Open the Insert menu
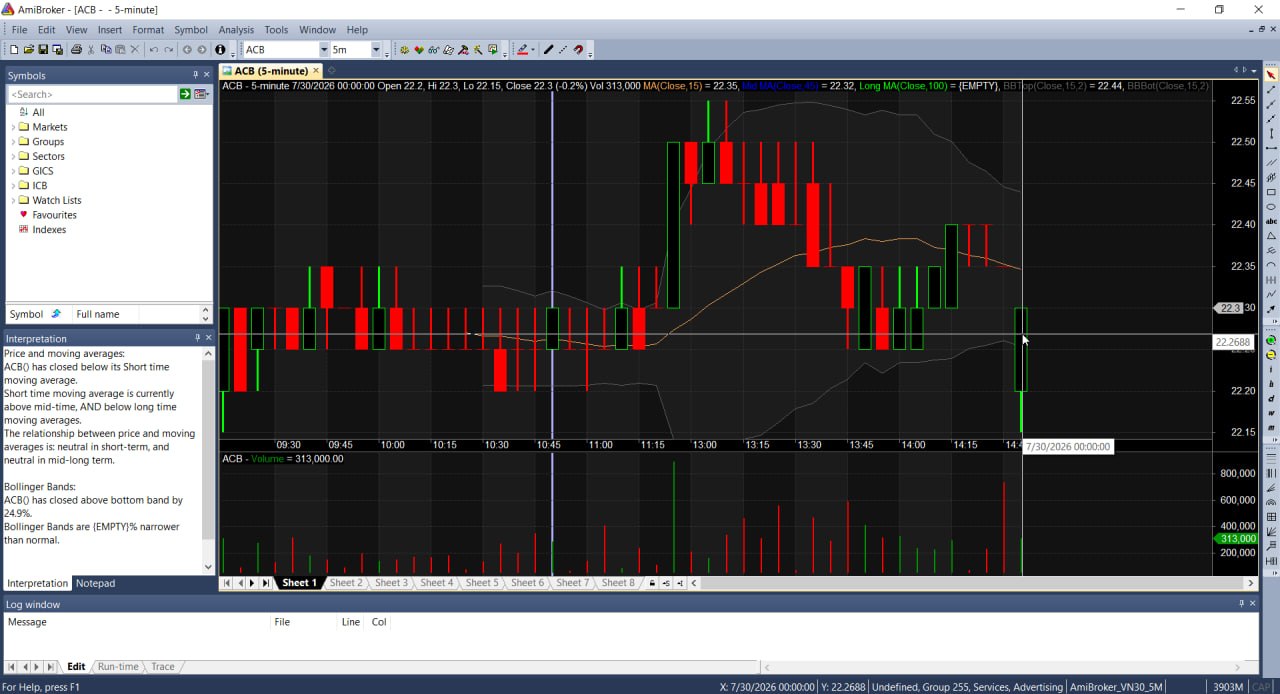1280x694 pixels. pyautogui.click(x=110, y=30)
